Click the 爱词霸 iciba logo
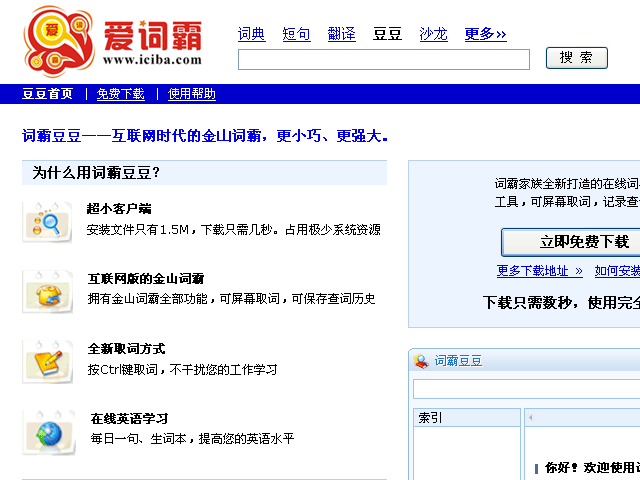The width and height of the screenshot is (640, 480). (x=113, y=41)
